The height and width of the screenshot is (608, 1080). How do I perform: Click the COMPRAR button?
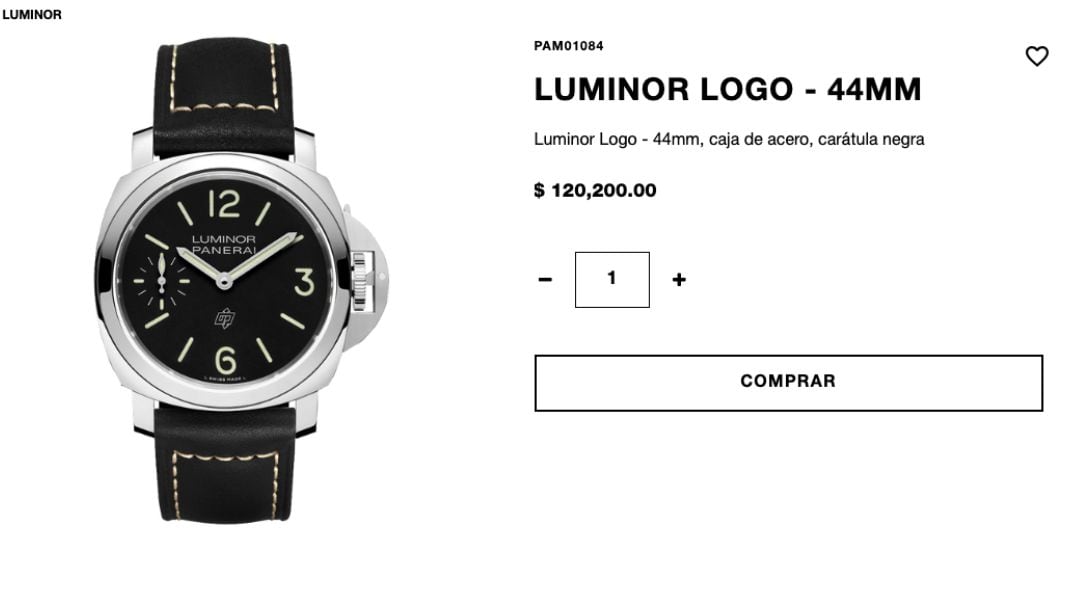tap(789, 383)
